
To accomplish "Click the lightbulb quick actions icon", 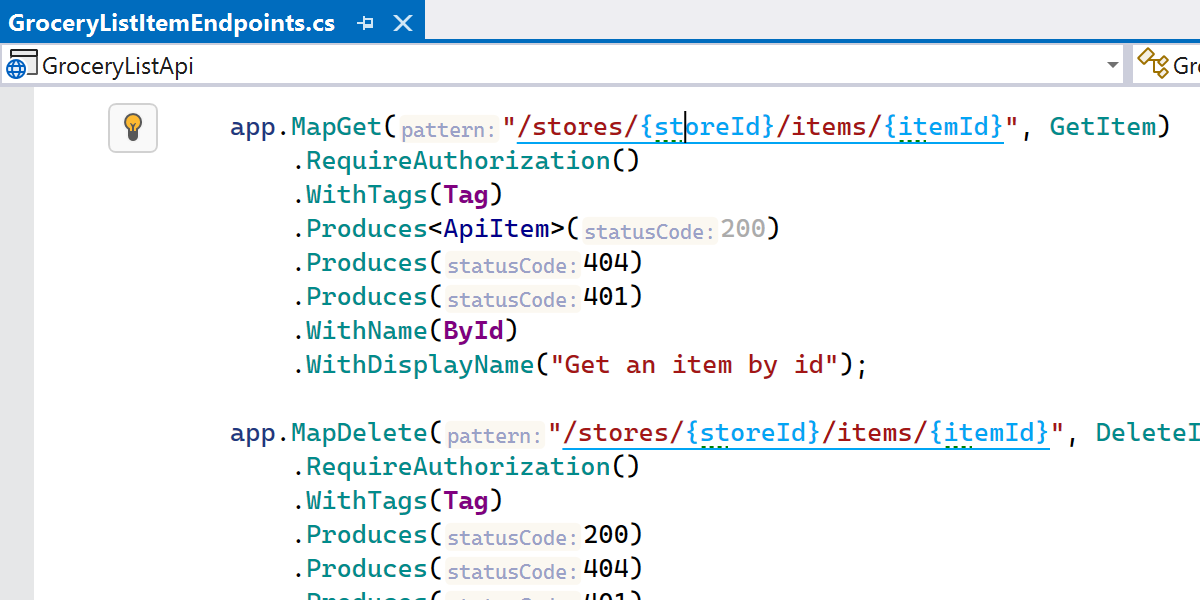I will tap(133, 128).
